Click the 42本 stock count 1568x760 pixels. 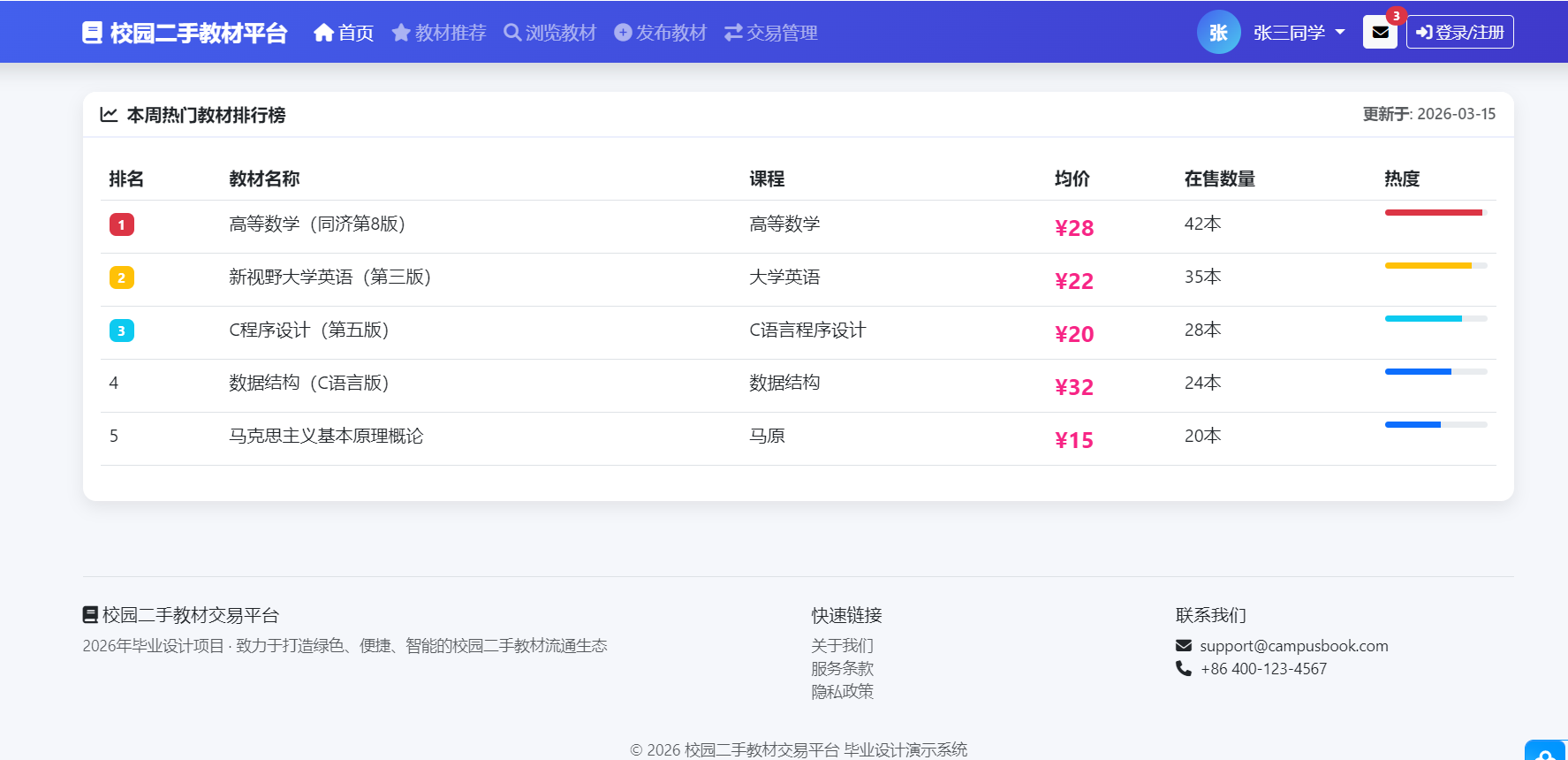coord(1202,224)
